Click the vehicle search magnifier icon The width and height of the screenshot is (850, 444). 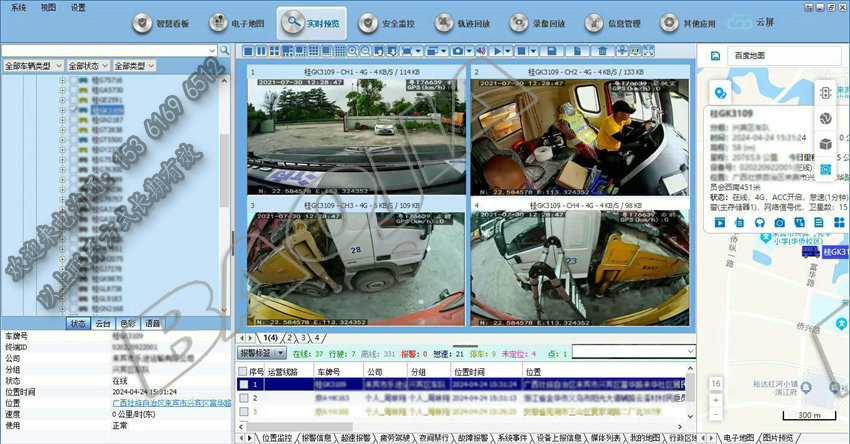click(224, 49)
